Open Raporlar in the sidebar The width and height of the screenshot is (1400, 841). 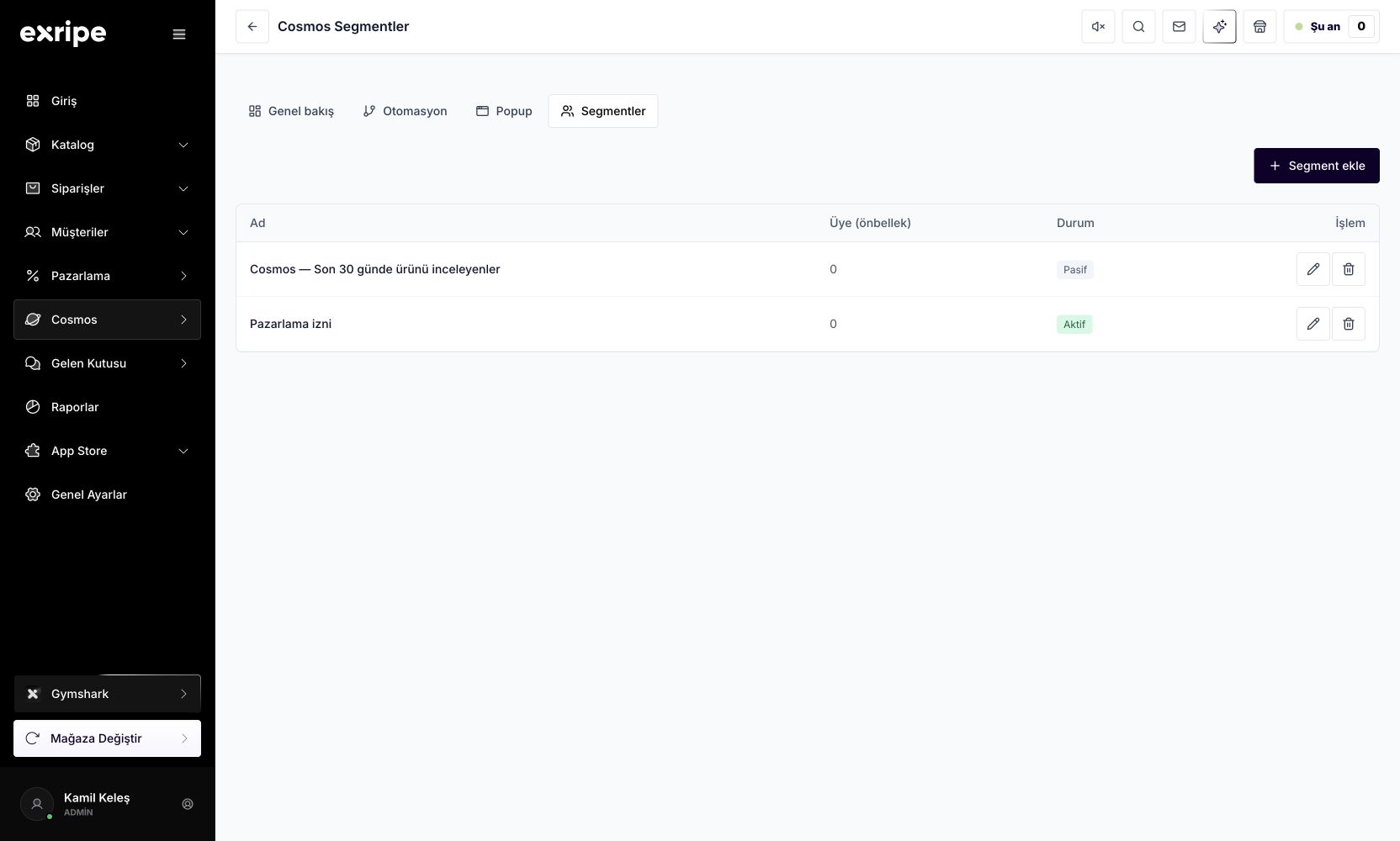[107, 407]
